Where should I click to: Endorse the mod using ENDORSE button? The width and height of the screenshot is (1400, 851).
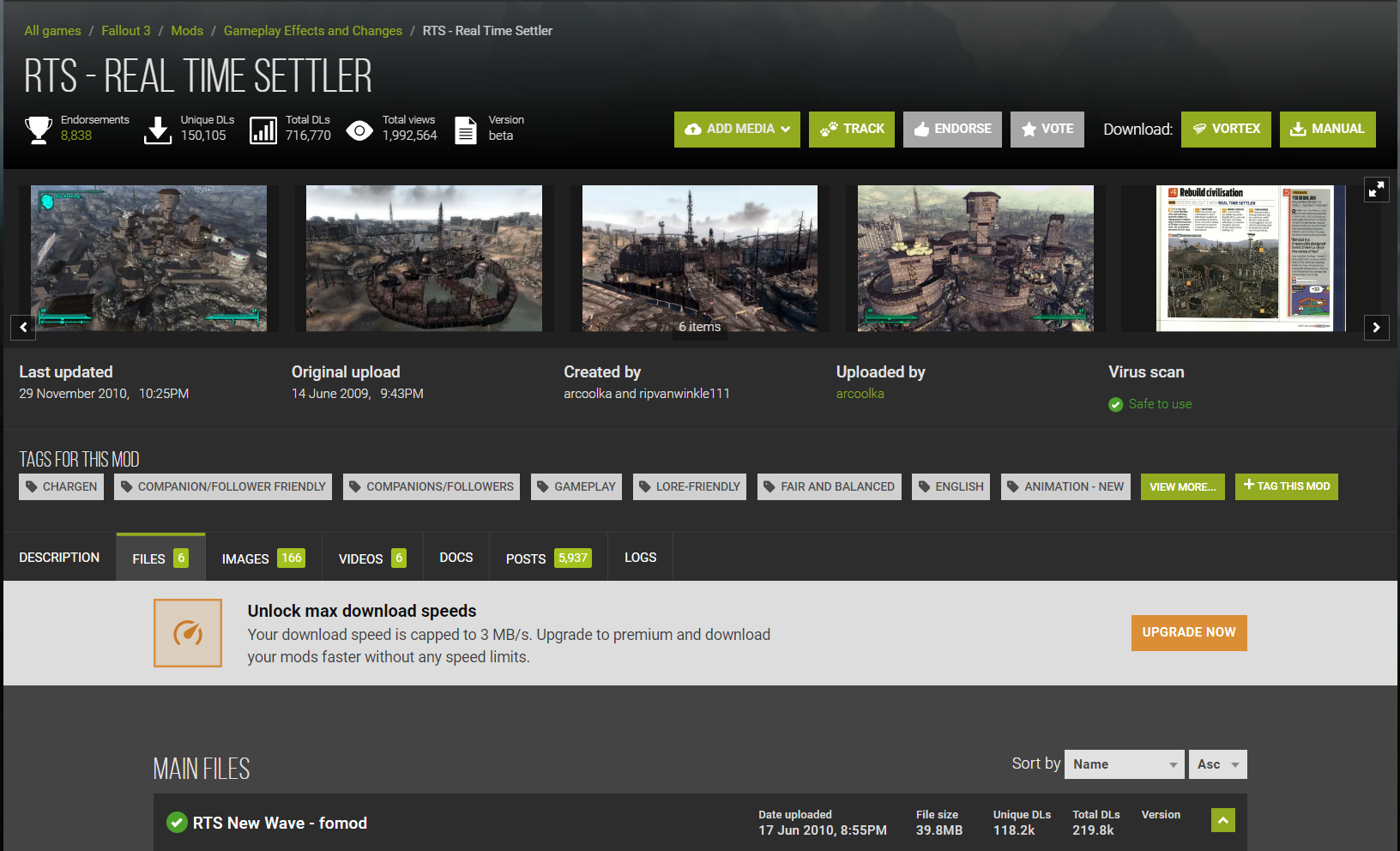pos(952,130)
